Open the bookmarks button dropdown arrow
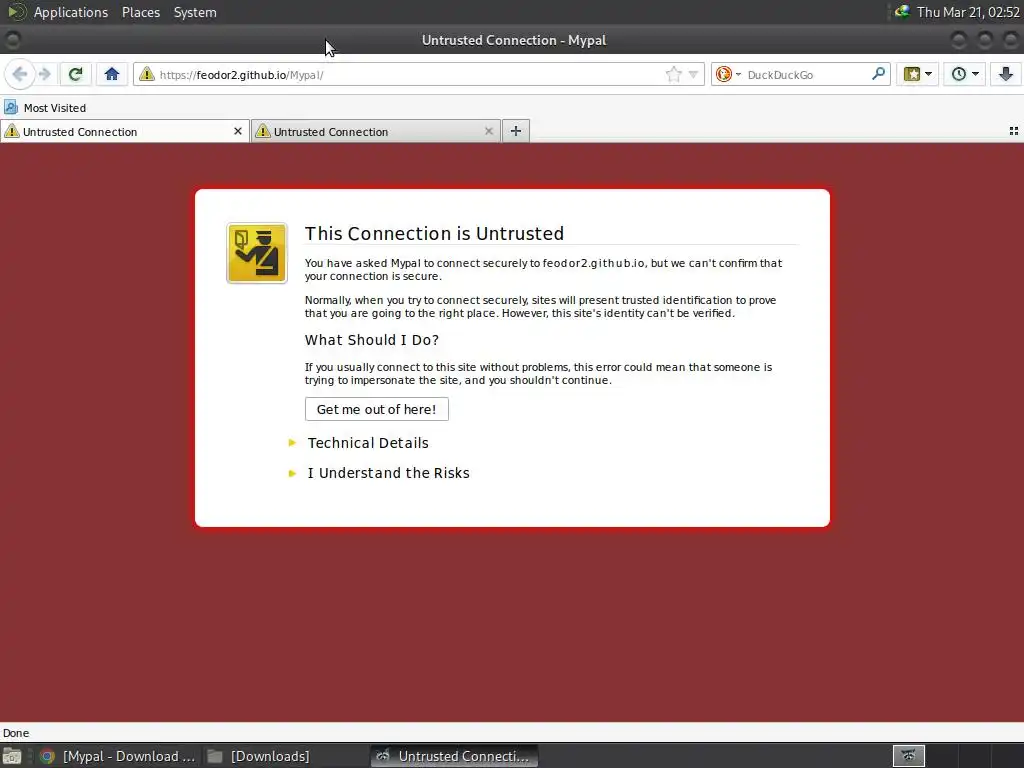The height and width of the screenshot is (768, 1024). click(929, 74)
